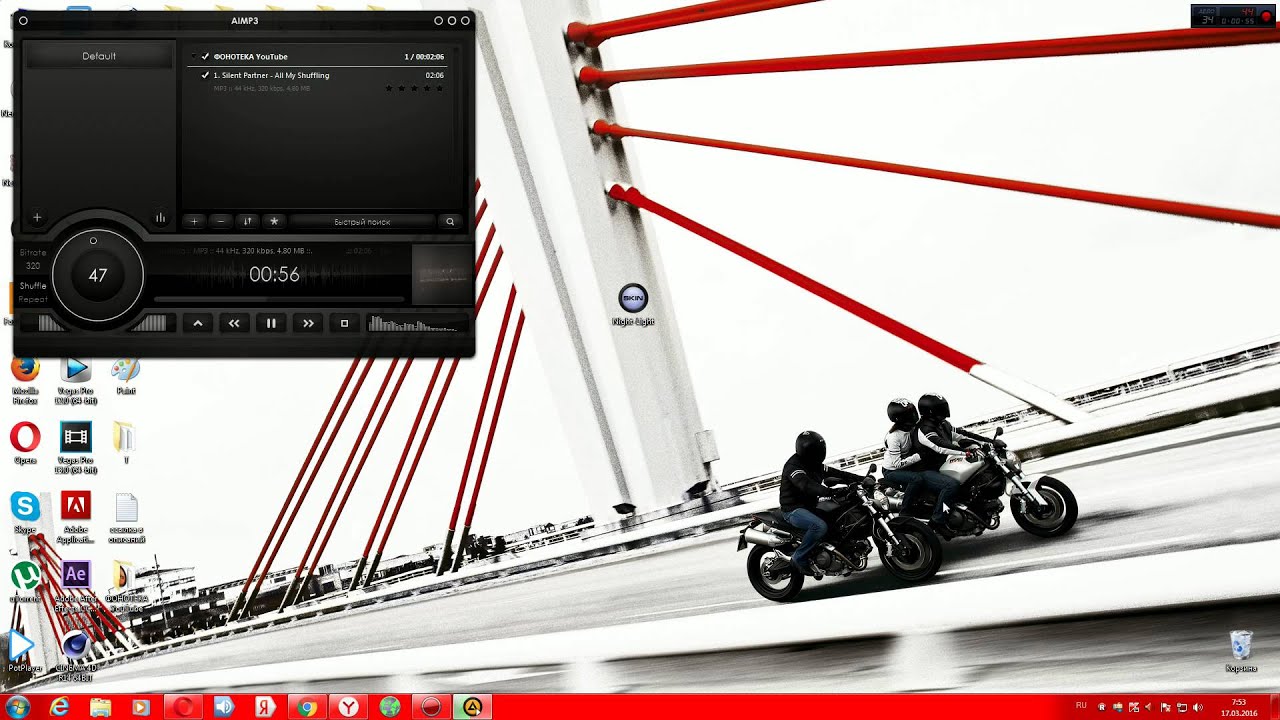1280x720 pixels.
Task: Open the Windows Start menu
Action: [x=17, y=707]
